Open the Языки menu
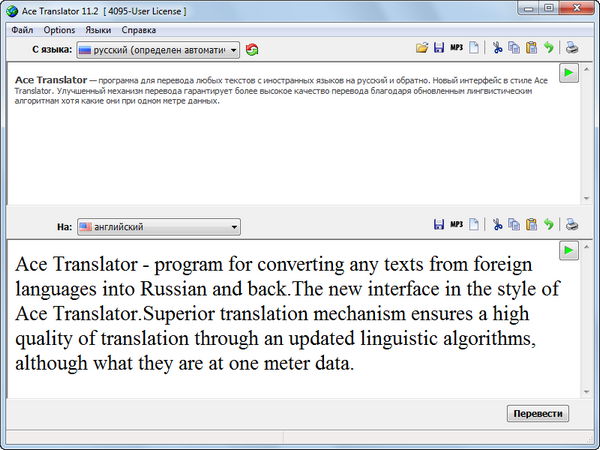 click(98, 30)
